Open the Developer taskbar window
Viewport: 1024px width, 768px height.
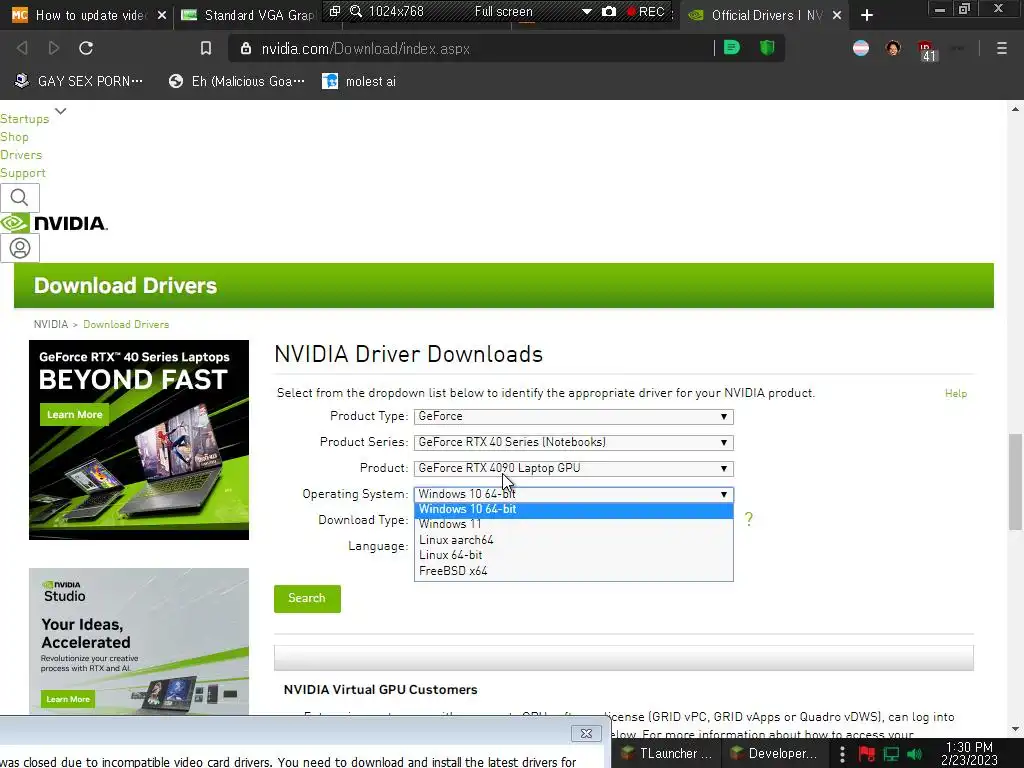point(775,754)
